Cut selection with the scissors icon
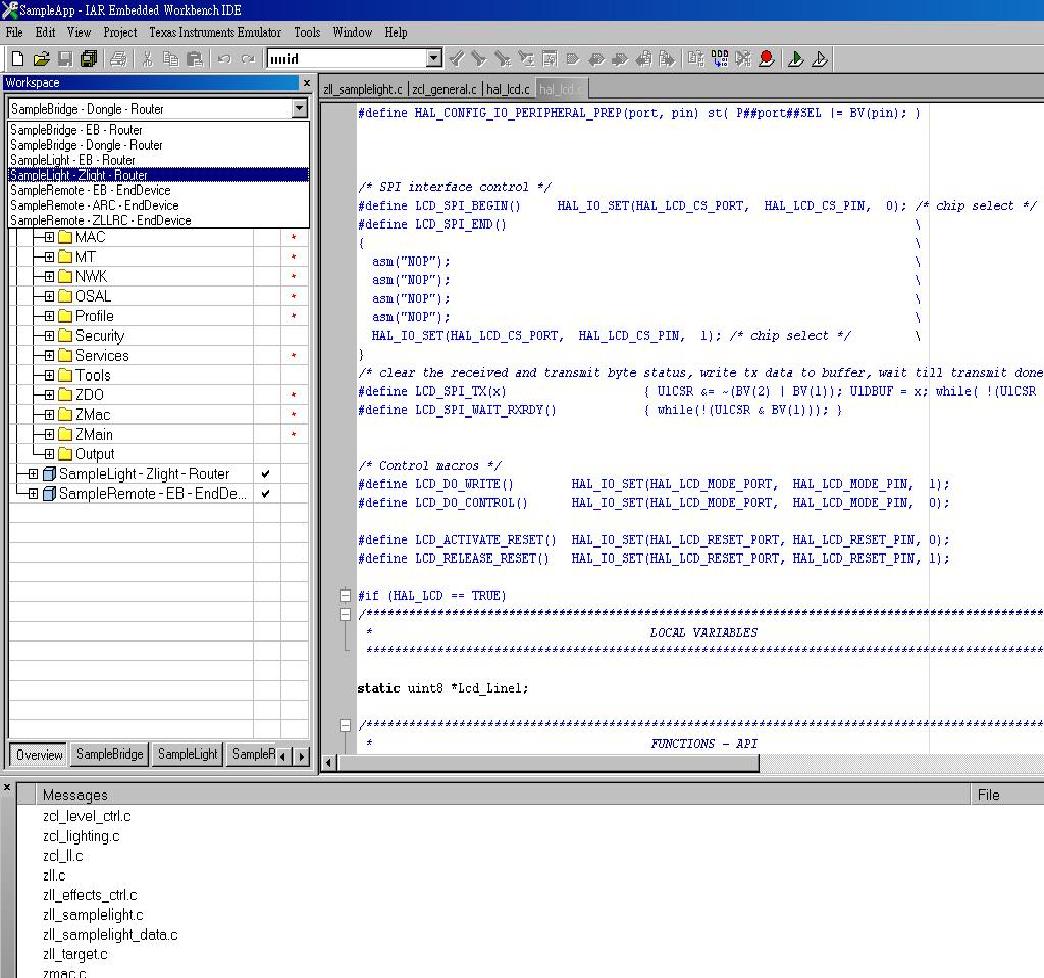This screenshot has height=978, width=1044. pos(147,59)
